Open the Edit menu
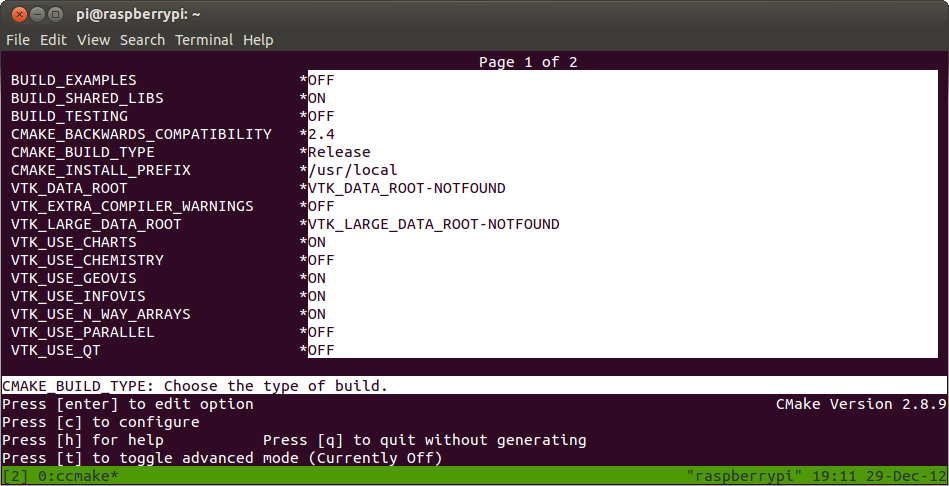 click(53, 40)
